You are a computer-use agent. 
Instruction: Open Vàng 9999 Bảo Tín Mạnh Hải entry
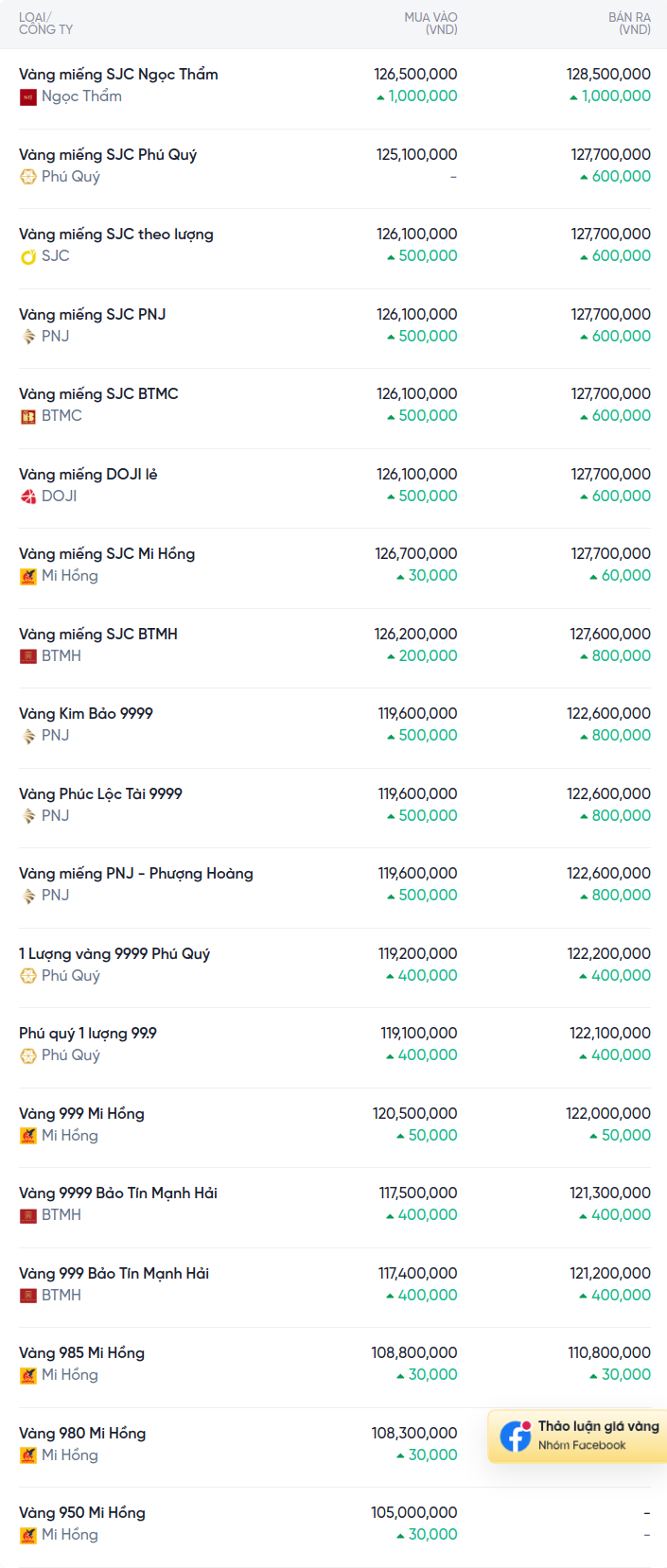coord(118,1193)
